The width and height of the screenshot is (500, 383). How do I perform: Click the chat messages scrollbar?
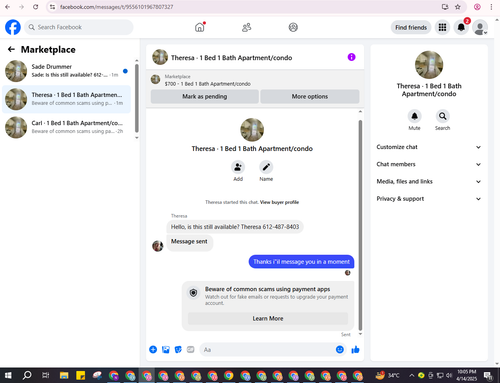pos(360,225)
